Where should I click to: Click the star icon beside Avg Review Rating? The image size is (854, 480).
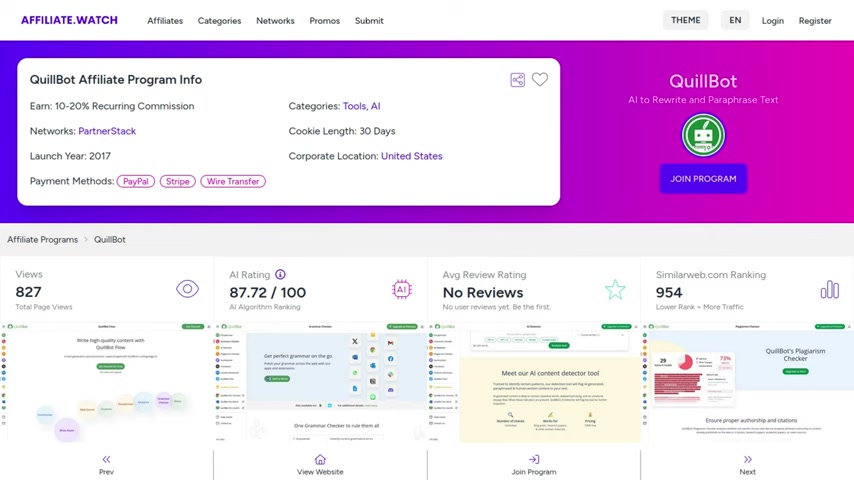615,289
